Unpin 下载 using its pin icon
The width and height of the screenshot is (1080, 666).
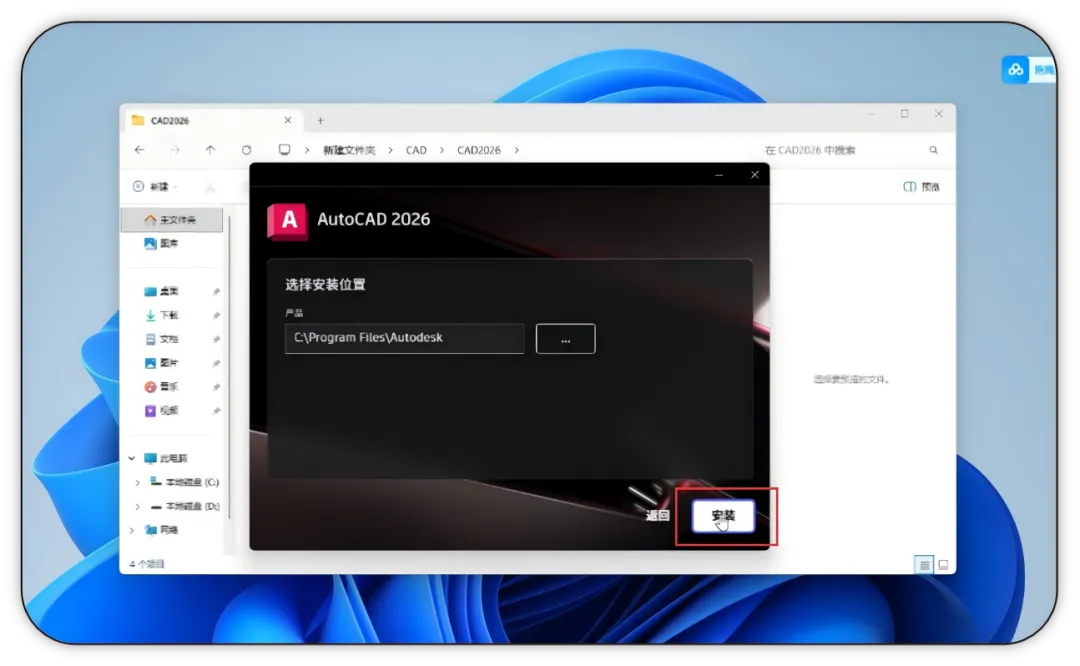click(x=216, y=315)
